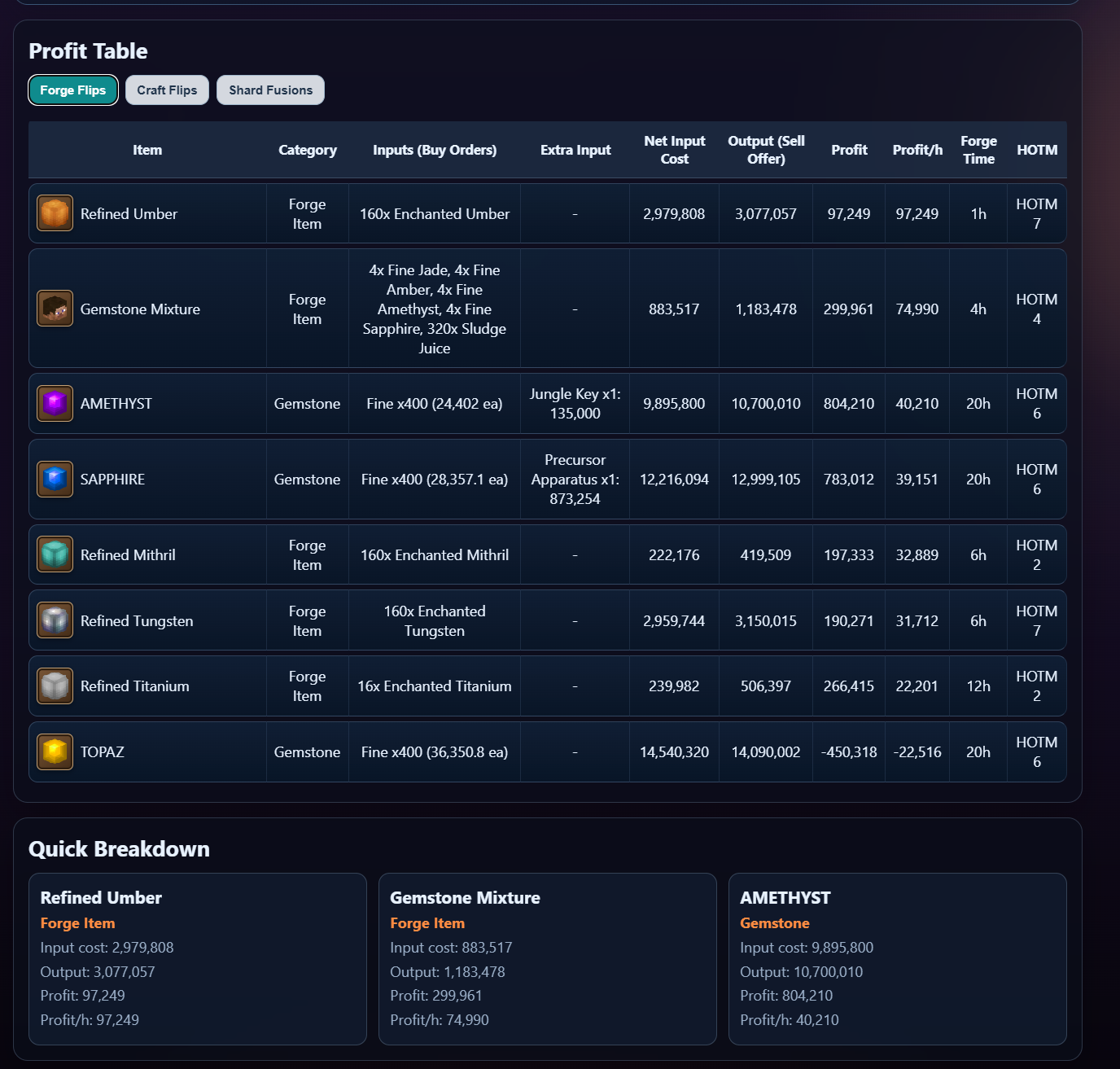This screenshot has width=1120, height=1069.
Task: Click the 74,990 profit/h cell in the Gemstone Mixture row
Action: (917, 309)
